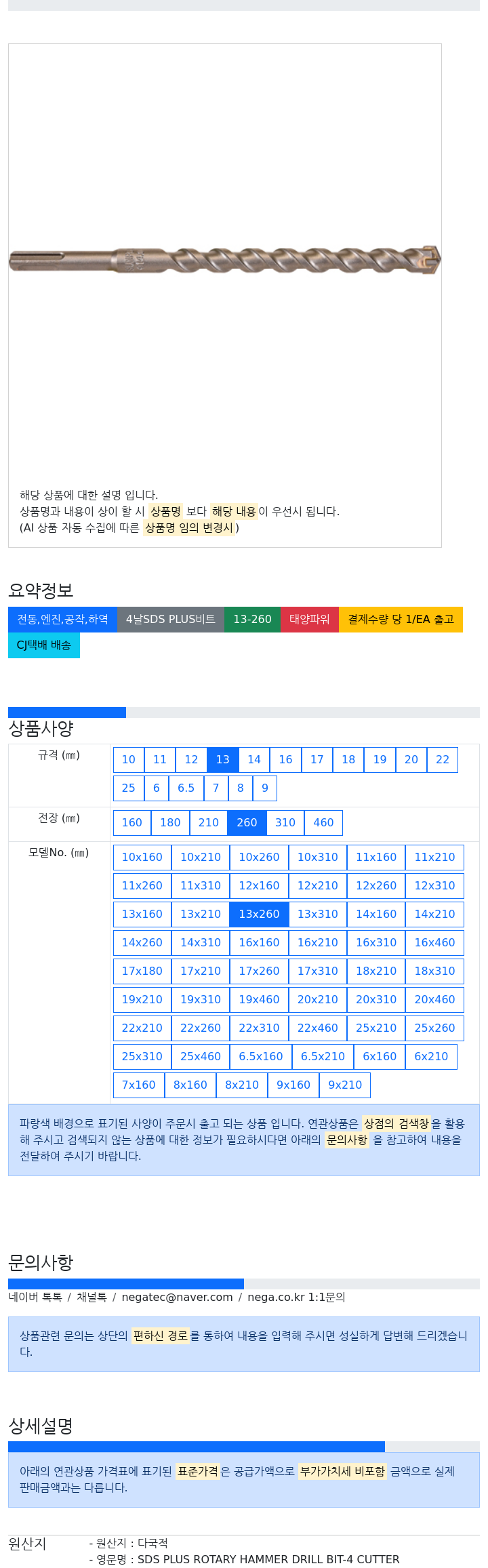Click the yellow 결제수량 당 1/EA 출고 tag
The height and width of the screenshot is (1568, 488).
[x=401, y=620]
